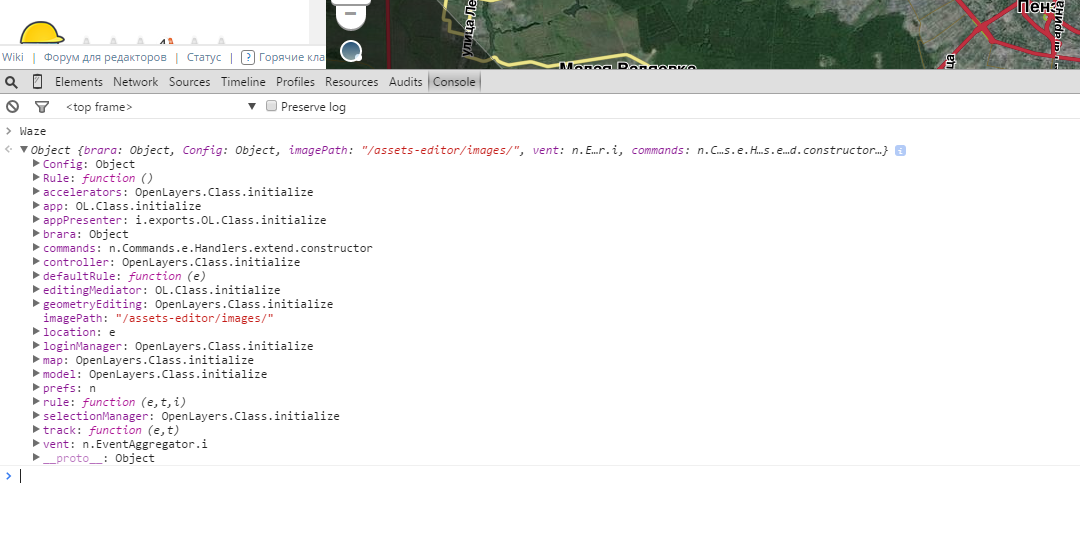Expand the brara property

(x=37, y=234)
